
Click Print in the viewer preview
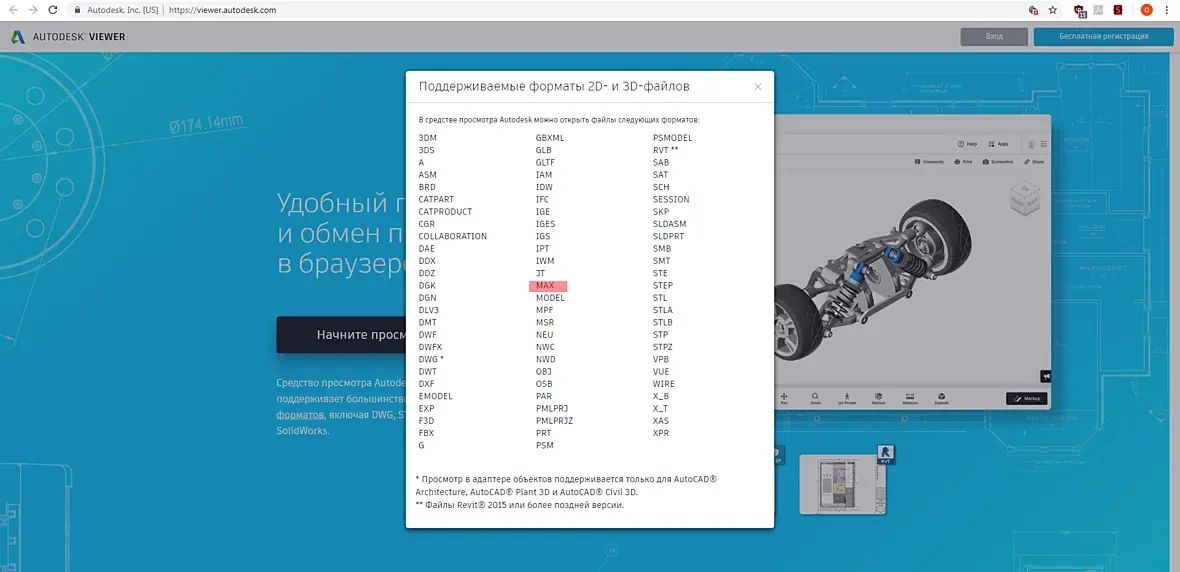coord(963,162)
